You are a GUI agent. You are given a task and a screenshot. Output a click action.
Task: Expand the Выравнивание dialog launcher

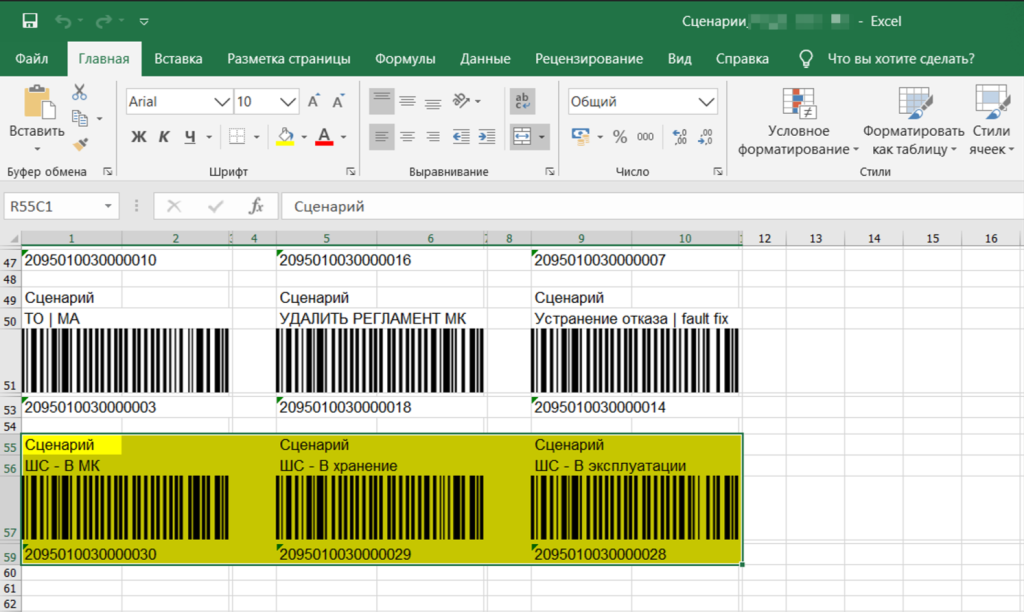550,172
